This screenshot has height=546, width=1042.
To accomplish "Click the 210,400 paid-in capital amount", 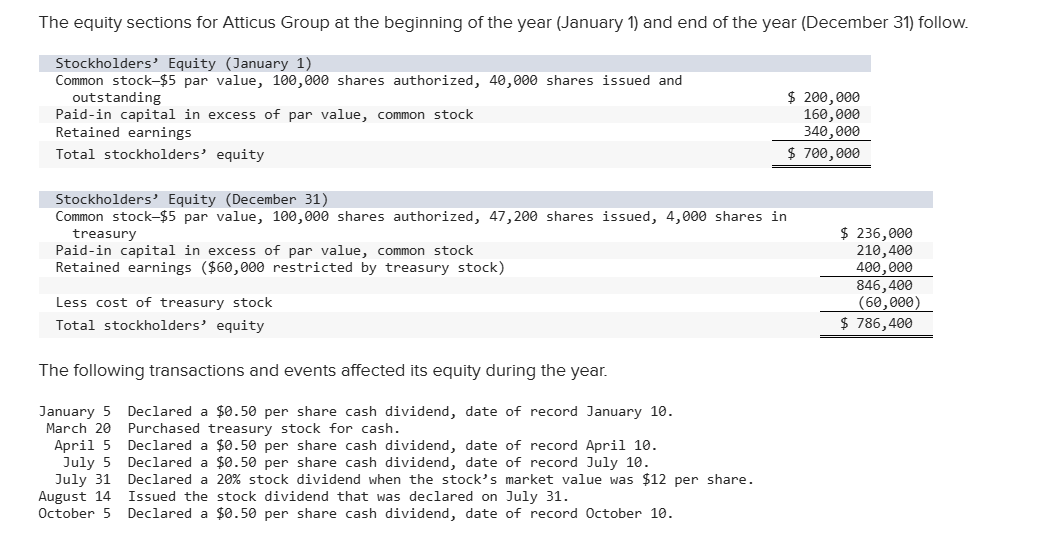I will [x=884, y=250].
